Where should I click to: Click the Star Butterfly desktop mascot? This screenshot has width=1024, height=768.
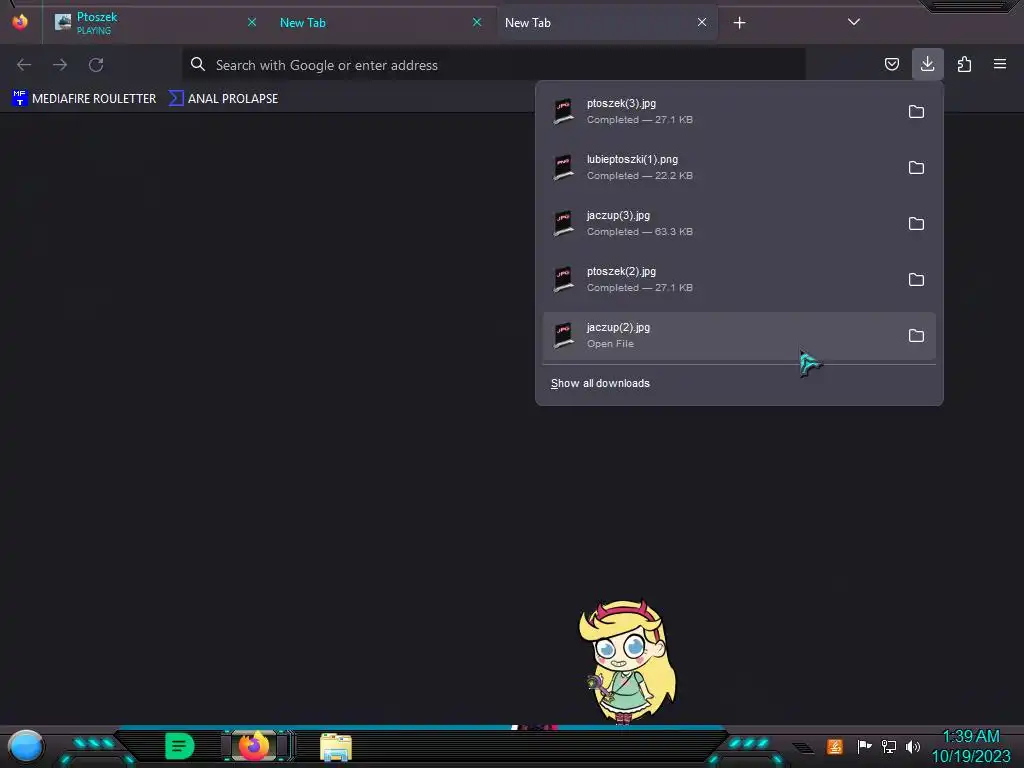click(627, 662)
